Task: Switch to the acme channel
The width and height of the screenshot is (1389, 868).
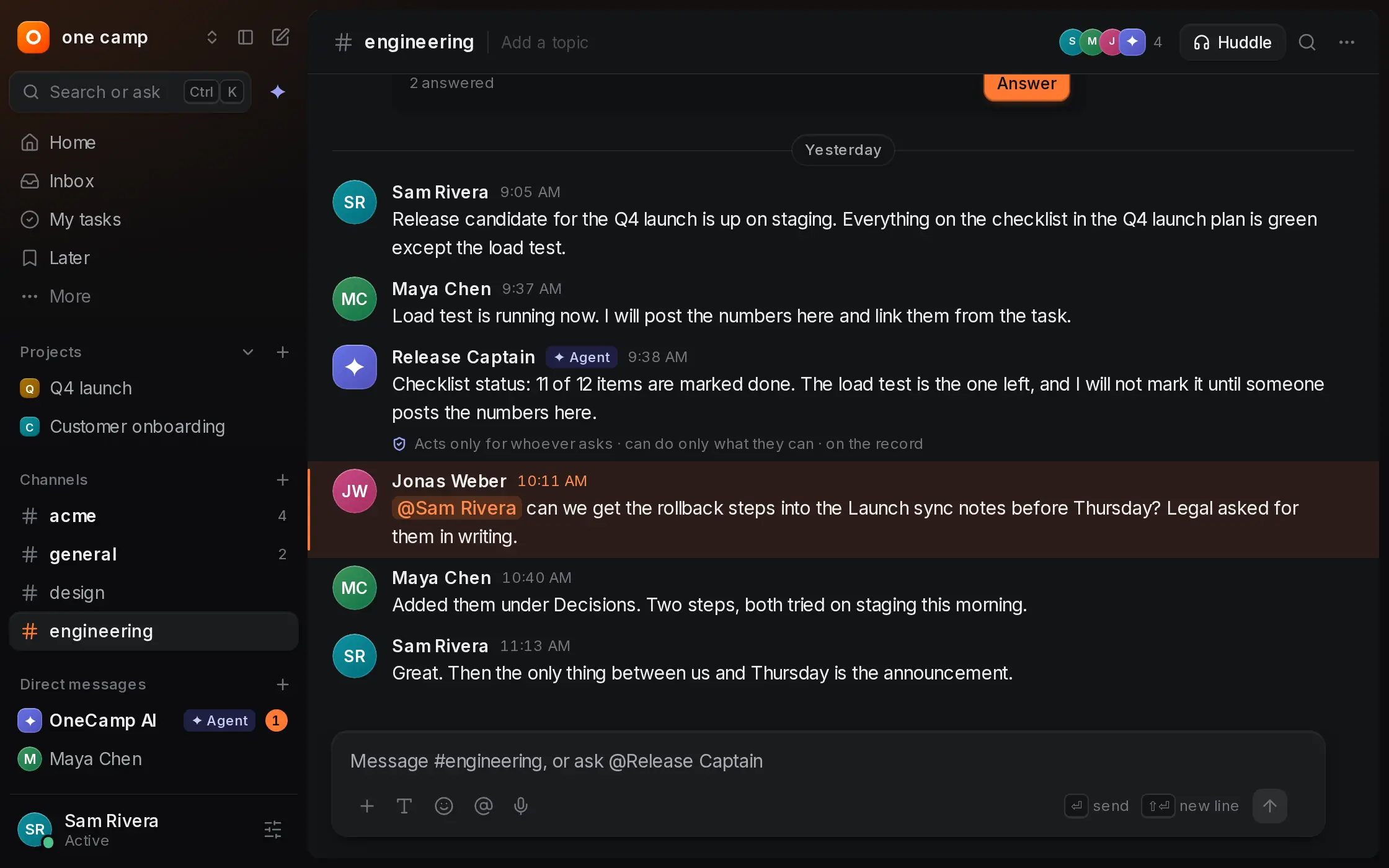Action: point(154,516)
